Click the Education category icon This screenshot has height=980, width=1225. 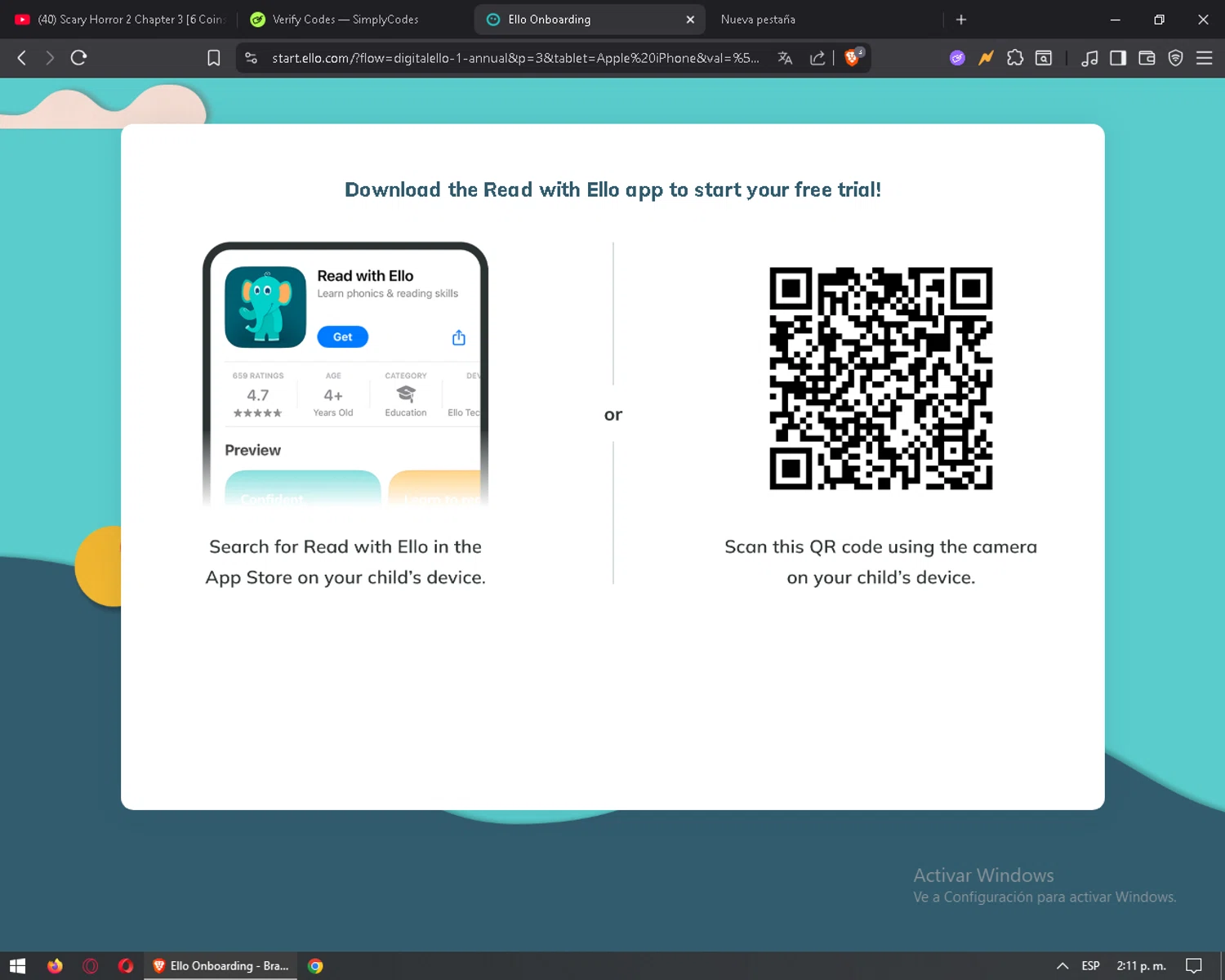406,394
